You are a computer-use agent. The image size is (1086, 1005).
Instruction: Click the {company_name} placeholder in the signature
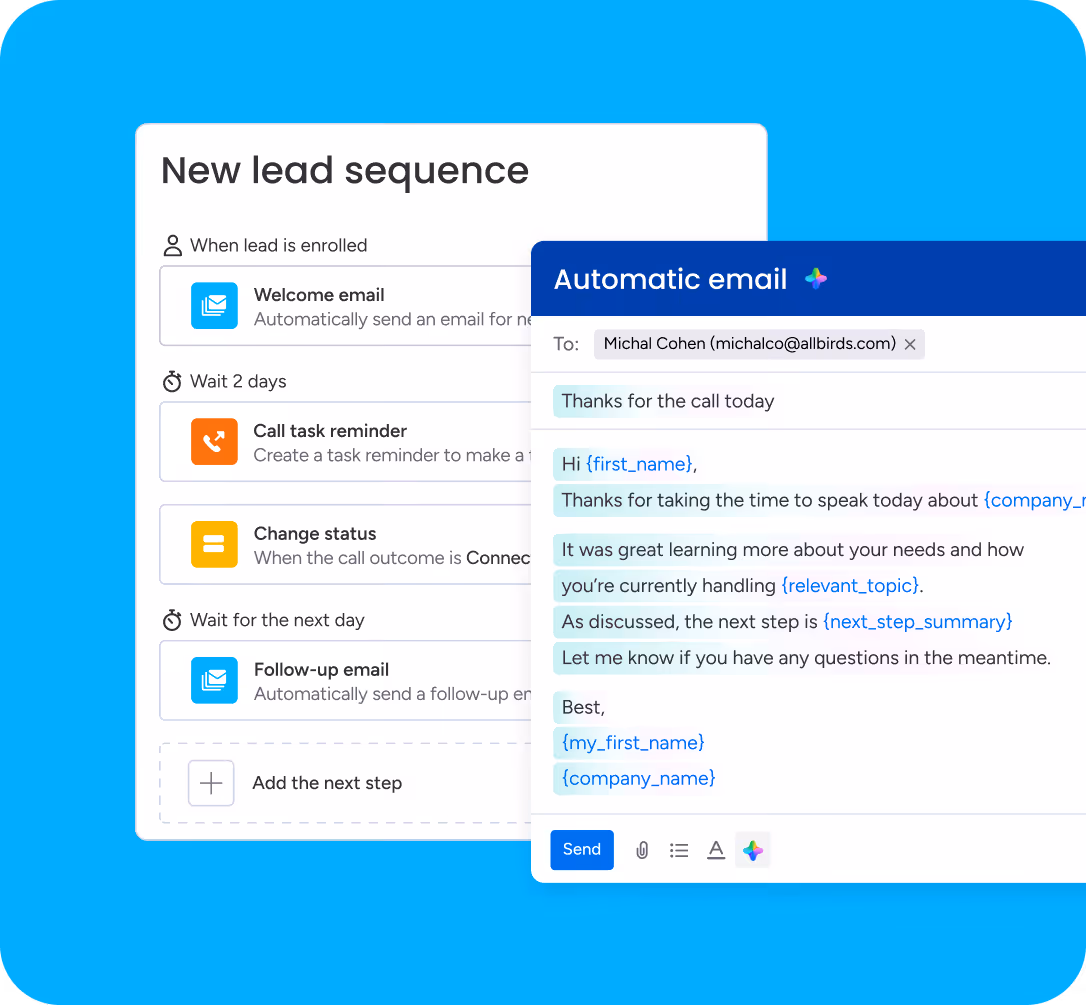(639, 779)
